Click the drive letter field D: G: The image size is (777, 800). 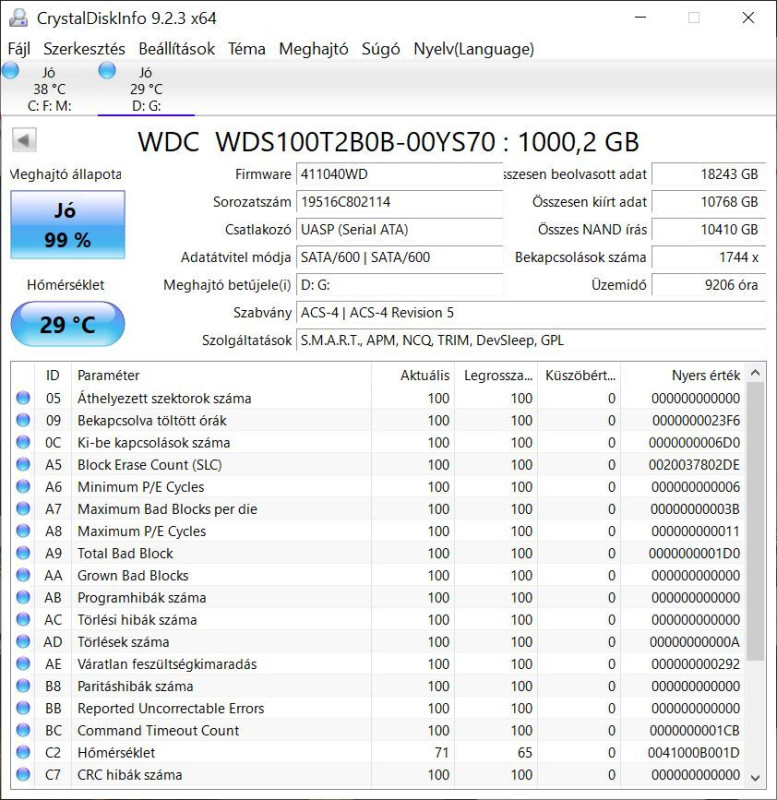click(399, 285)
